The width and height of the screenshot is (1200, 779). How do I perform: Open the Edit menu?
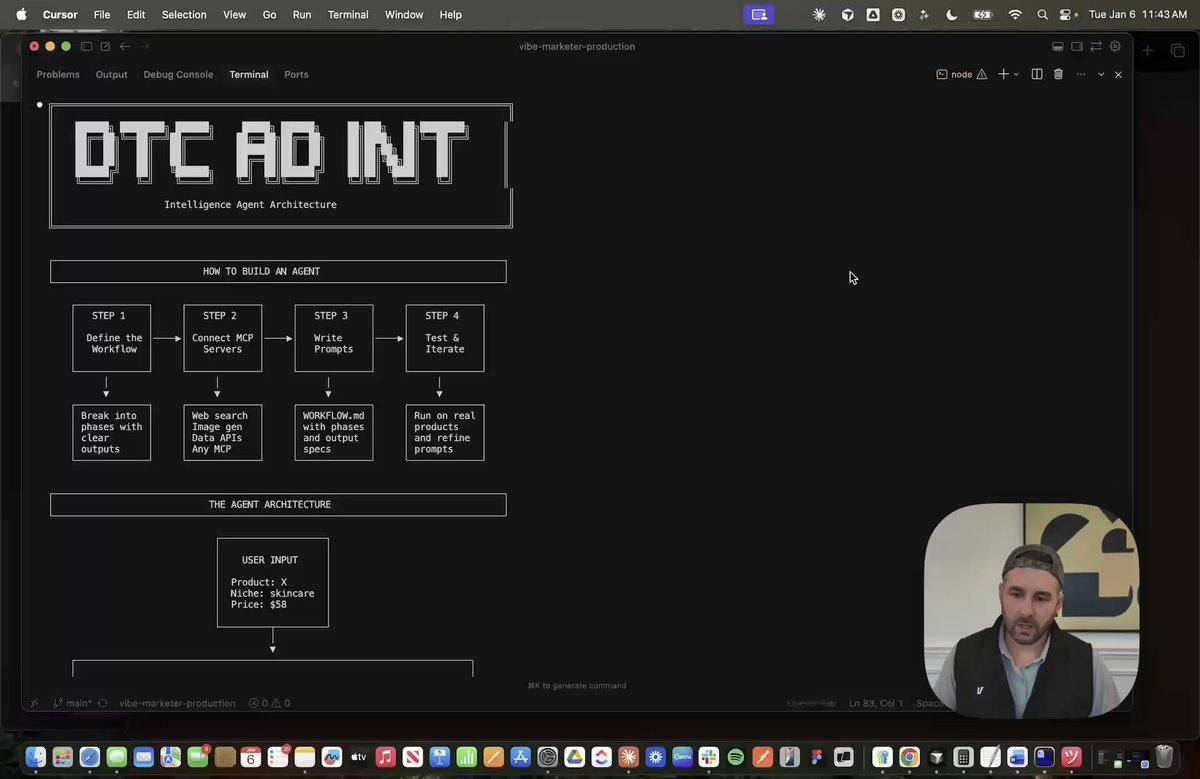tap(136, 14)
